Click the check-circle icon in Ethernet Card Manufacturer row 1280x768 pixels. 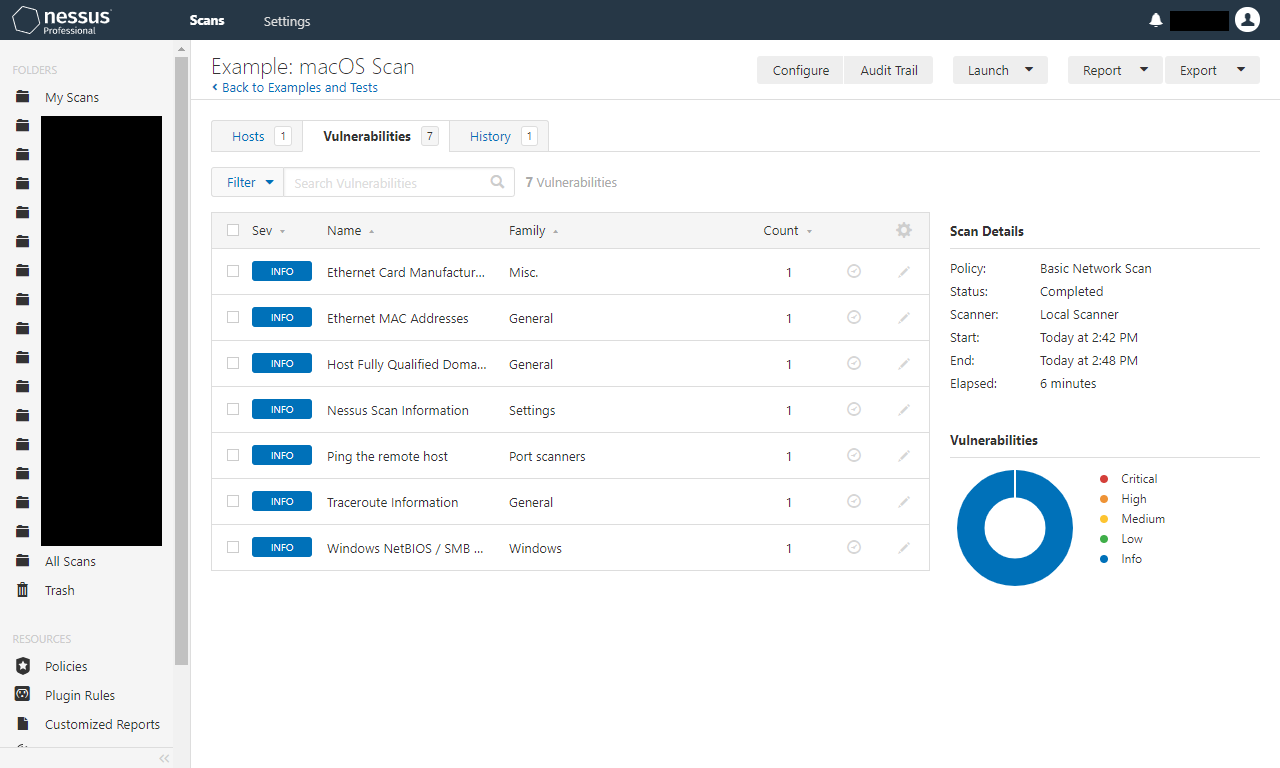click(854, 271)
